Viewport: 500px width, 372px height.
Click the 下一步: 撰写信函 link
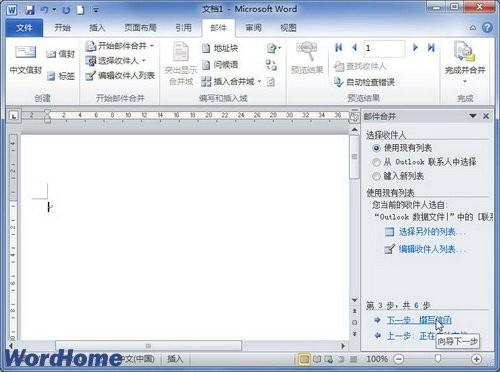pyautogui.click(x=419, y=320)
